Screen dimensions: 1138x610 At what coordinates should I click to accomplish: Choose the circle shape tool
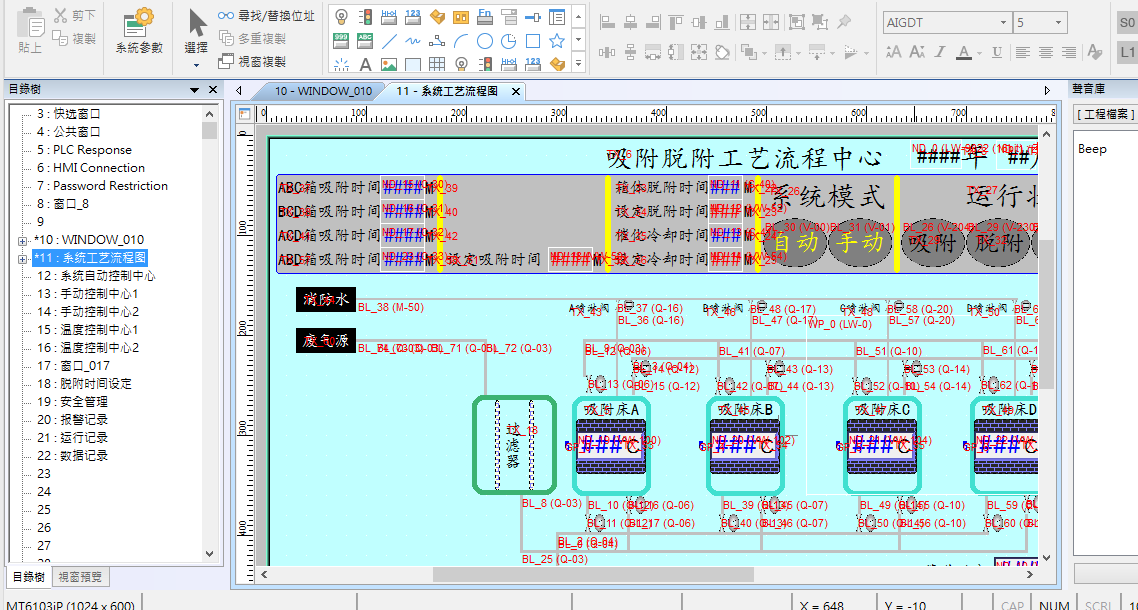[x=484, y=41]
